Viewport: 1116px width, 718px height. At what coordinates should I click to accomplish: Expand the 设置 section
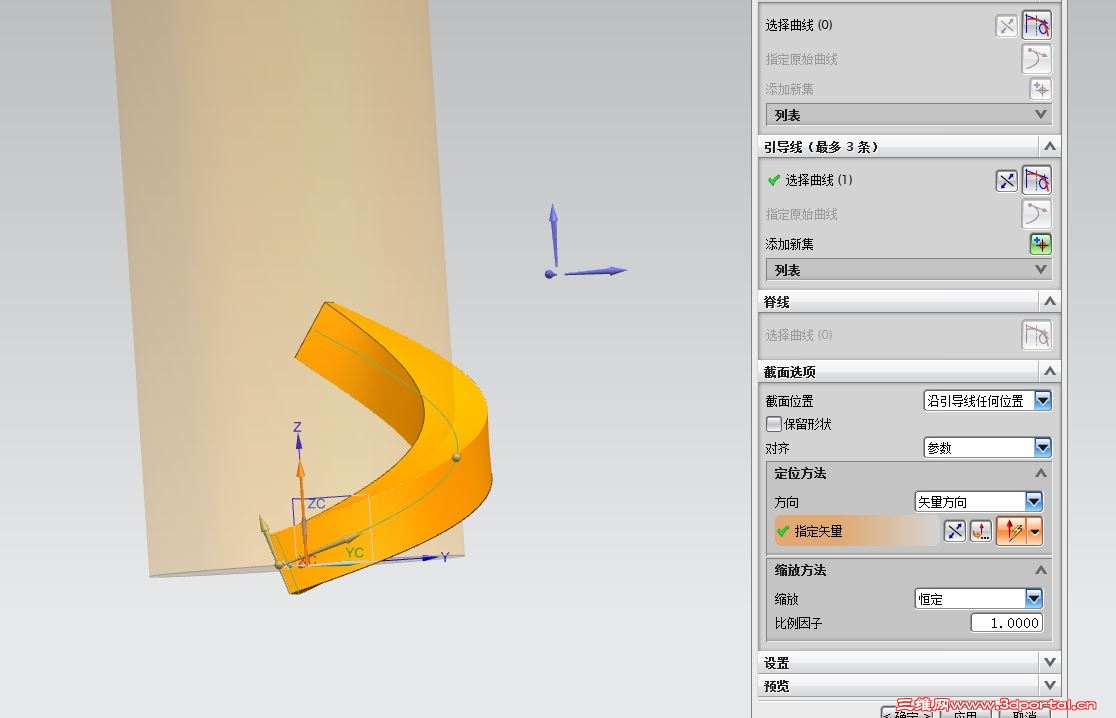click(1049, 662)
